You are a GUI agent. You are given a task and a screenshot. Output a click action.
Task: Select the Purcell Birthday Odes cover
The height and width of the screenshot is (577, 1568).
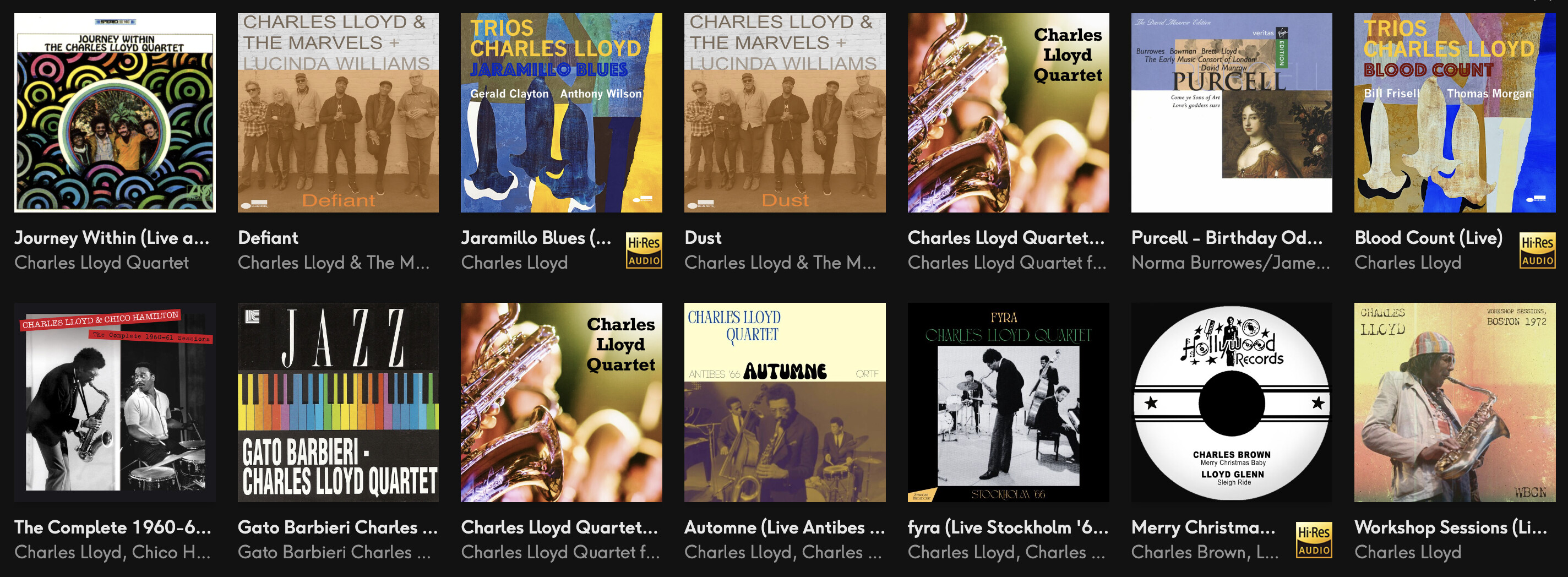click(1232, 113)
